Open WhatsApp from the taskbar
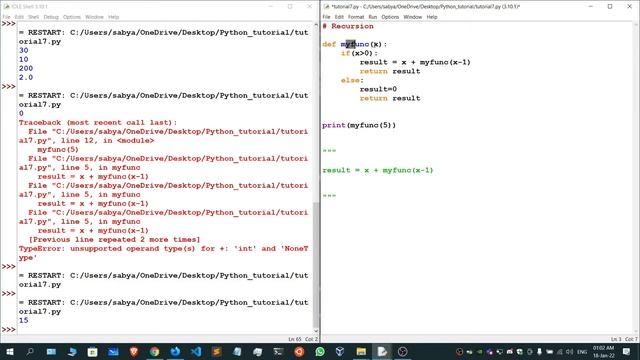 tap(320, 351)
